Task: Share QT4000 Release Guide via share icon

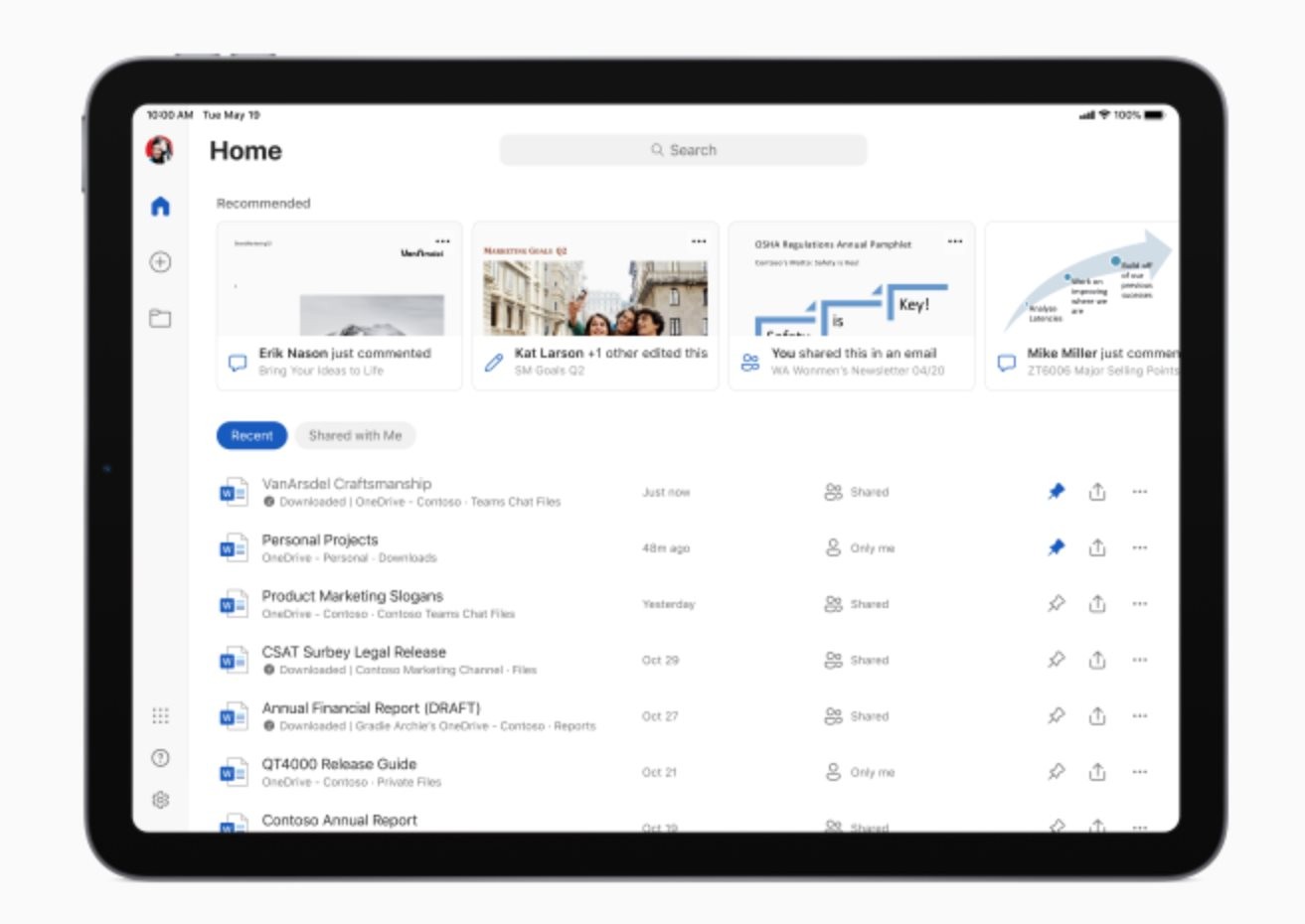Action: coord(1097,771)
